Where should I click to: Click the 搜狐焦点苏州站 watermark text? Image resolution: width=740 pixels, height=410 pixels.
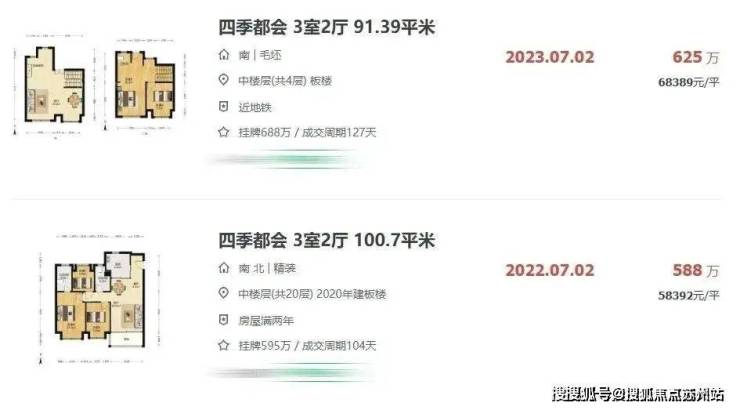[x=675, y=393]
